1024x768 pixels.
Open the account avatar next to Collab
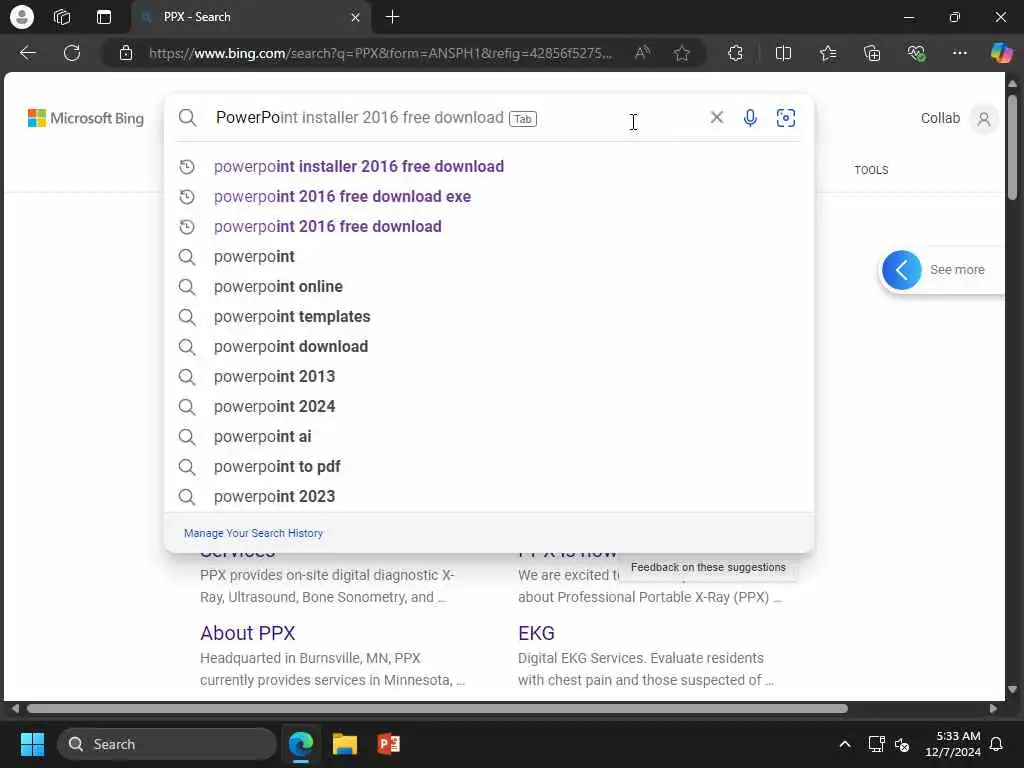(x=984, y=119)
